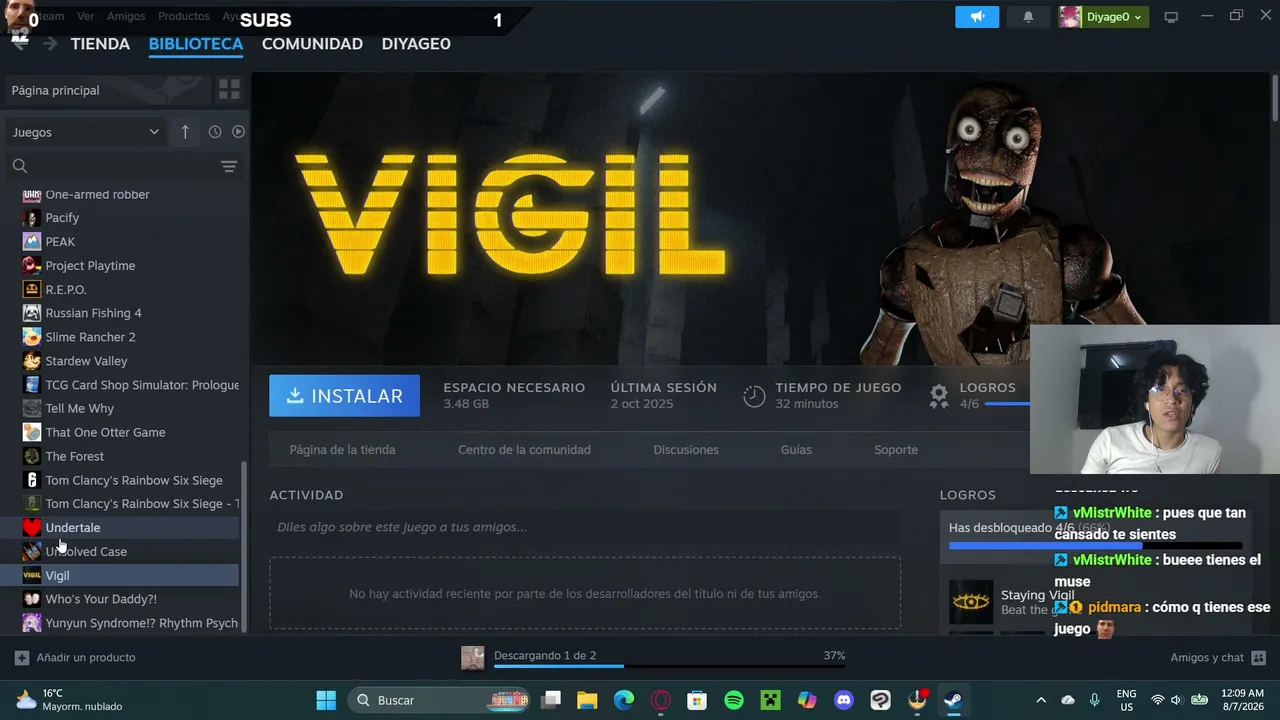This screenshot has width=1280, height=720.
Task: Switch to Big Picture mode monitor icon
Action: [x=1171, y=17]
